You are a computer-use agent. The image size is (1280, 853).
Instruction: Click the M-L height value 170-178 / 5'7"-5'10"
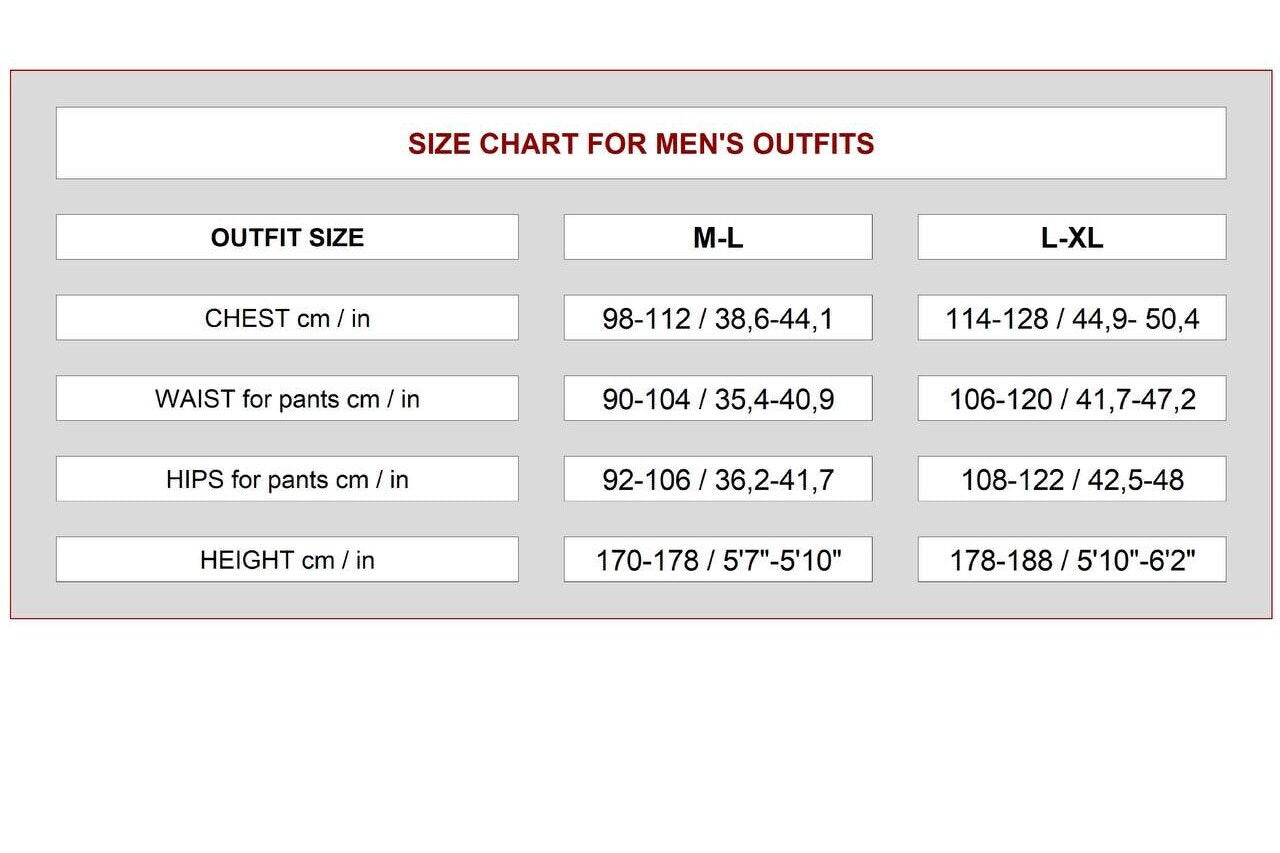tap(718, 560)
